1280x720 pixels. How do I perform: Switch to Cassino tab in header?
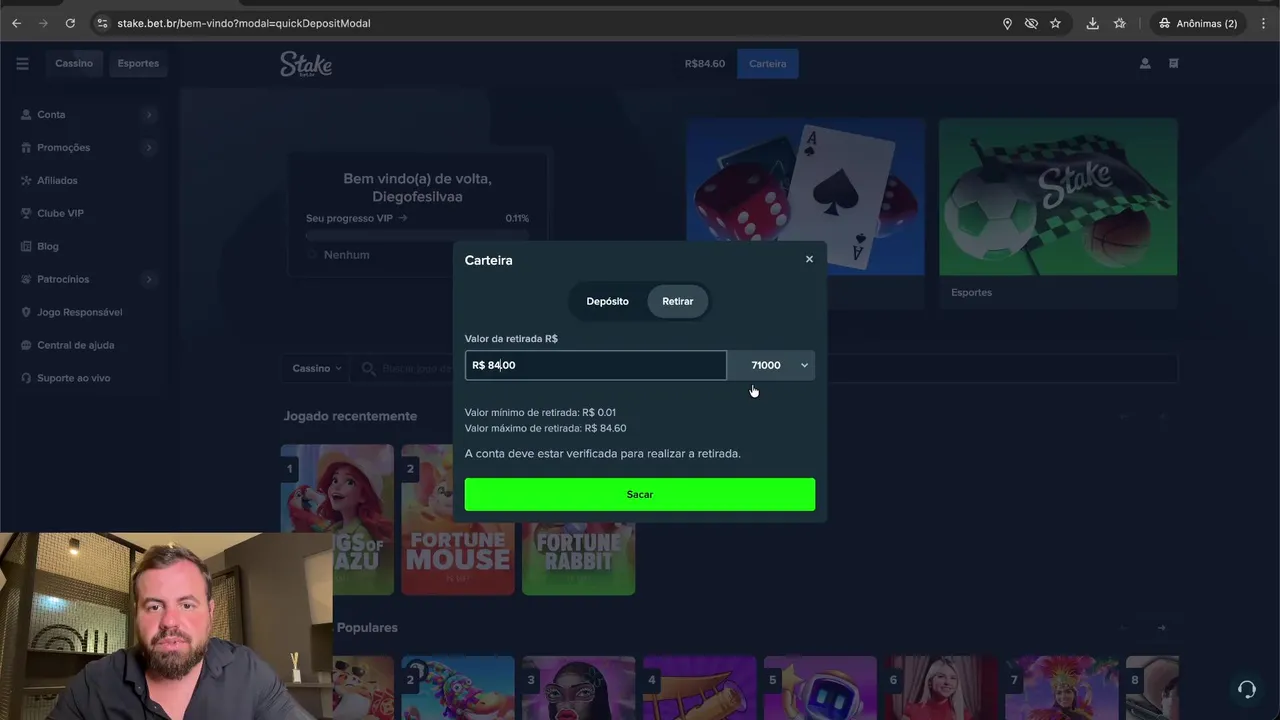[x=74, y=63]
